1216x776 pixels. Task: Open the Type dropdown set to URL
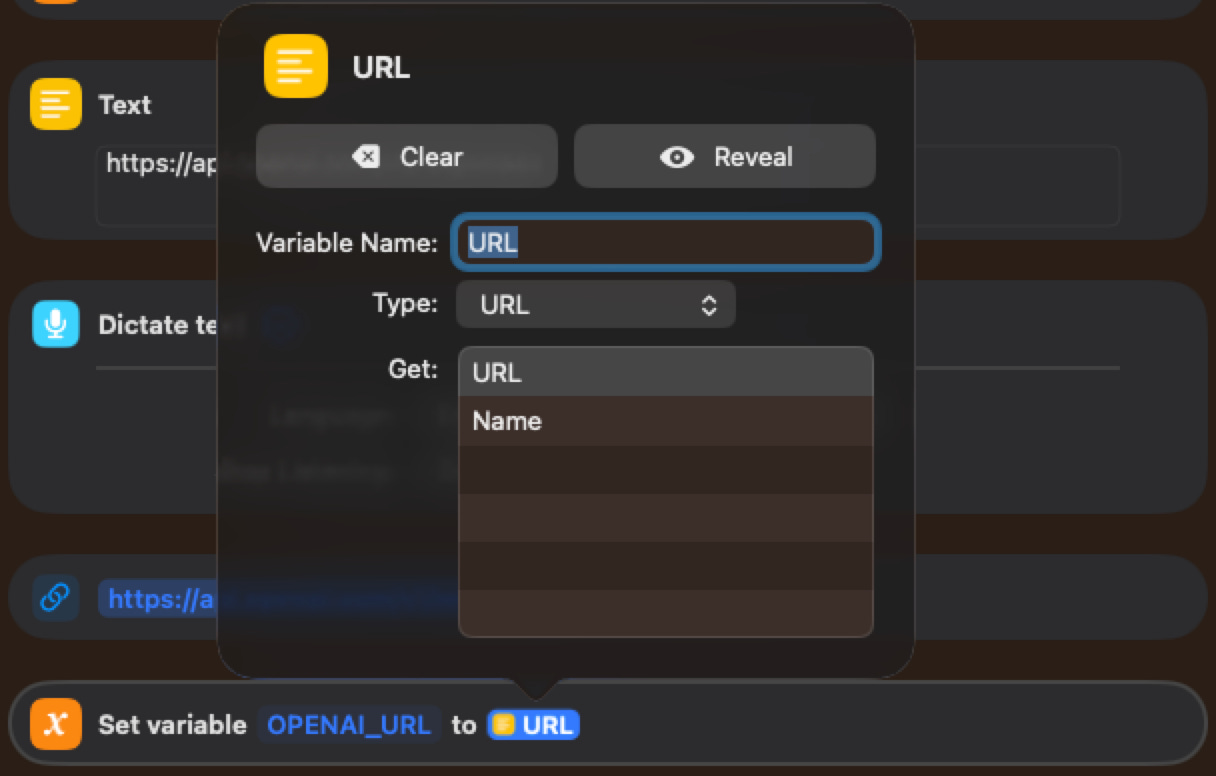click(x=596, y=304)
